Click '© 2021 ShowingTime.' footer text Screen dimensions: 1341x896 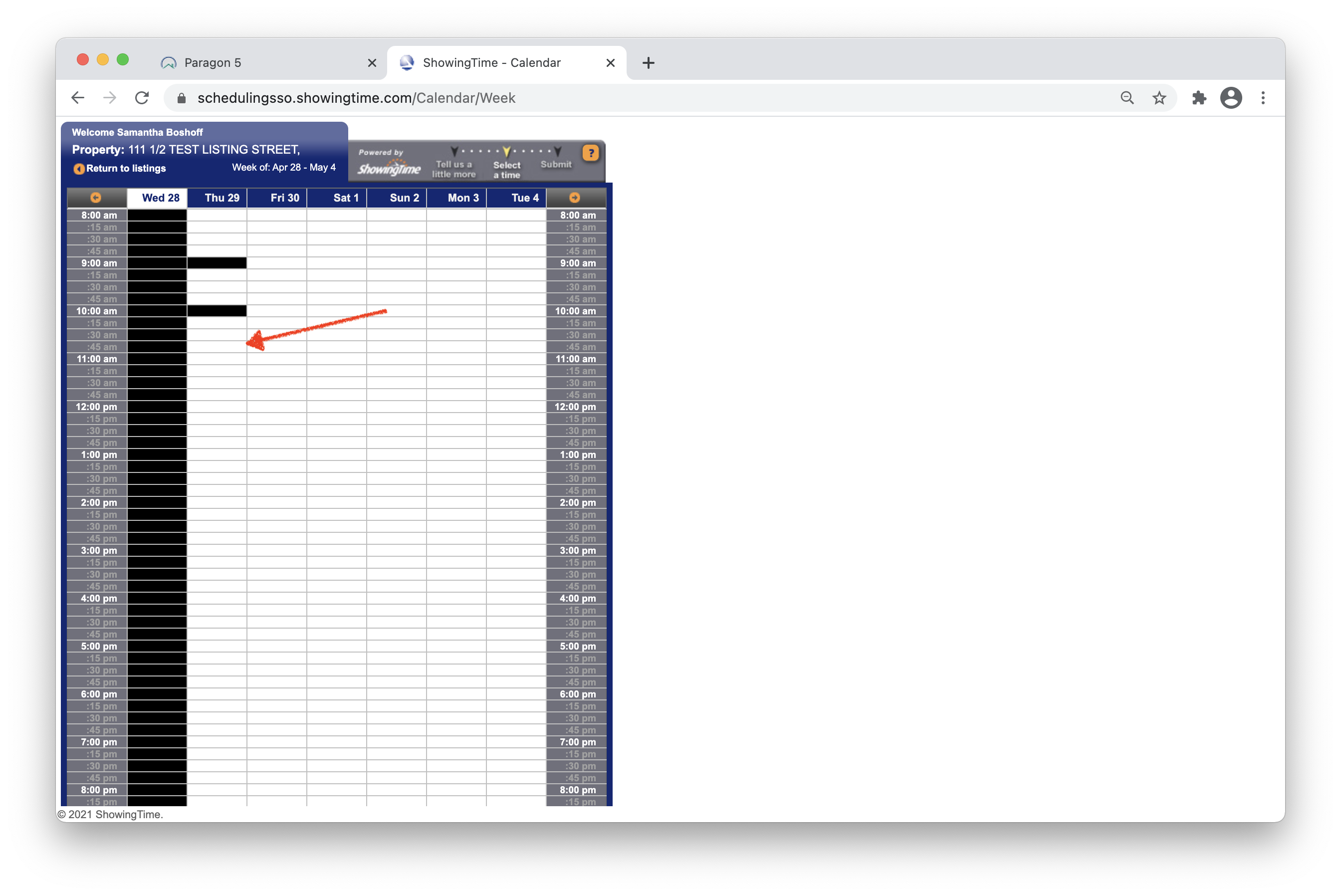pyautogui.click(x=110, y=815)
